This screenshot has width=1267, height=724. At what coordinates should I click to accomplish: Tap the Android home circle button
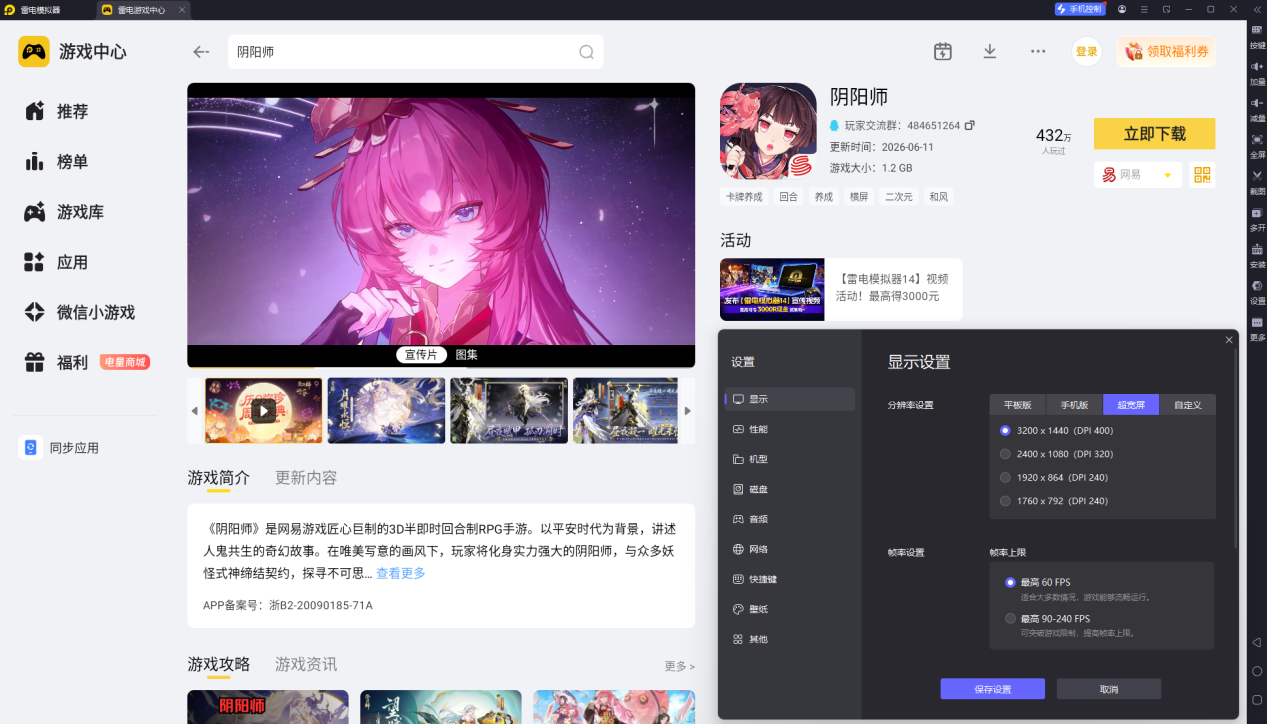pyautogui.click(x=1257, y=671)
